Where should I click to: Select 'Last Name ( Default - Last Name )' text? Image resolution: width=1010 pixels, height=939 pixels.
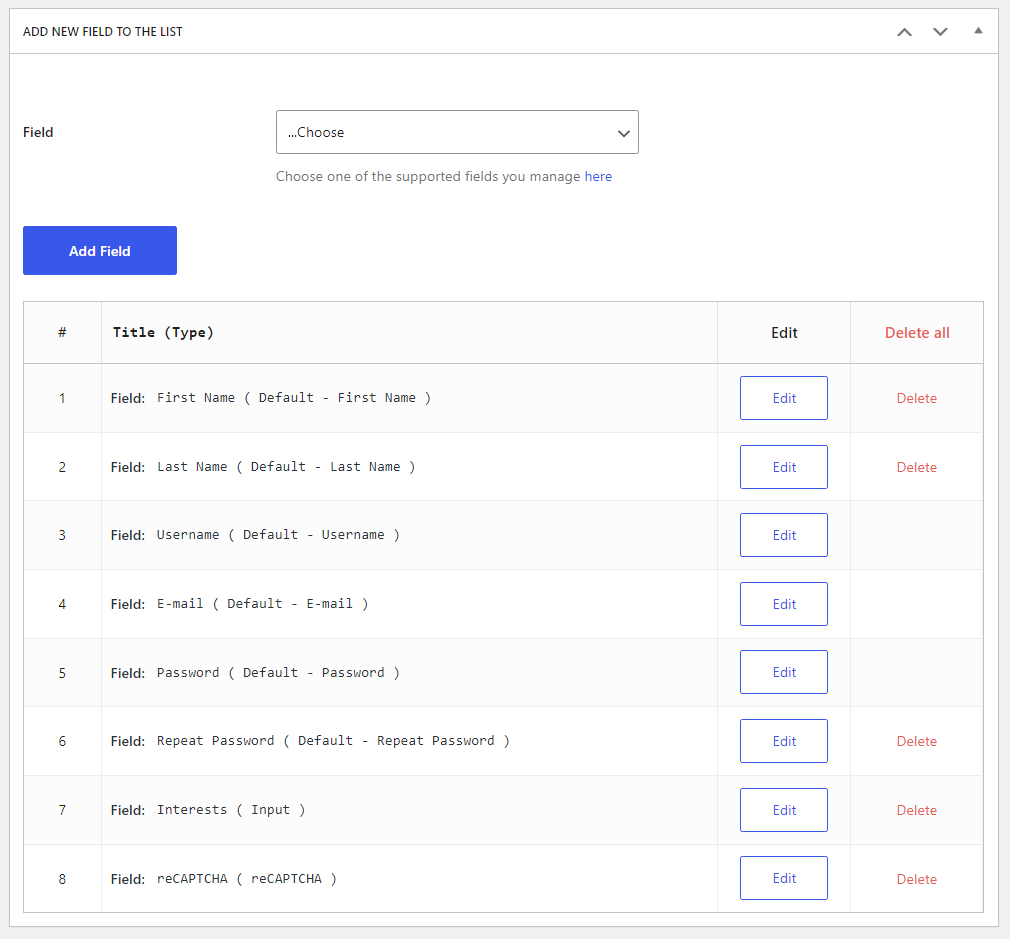pyautogui.click(x=286, y=467)
